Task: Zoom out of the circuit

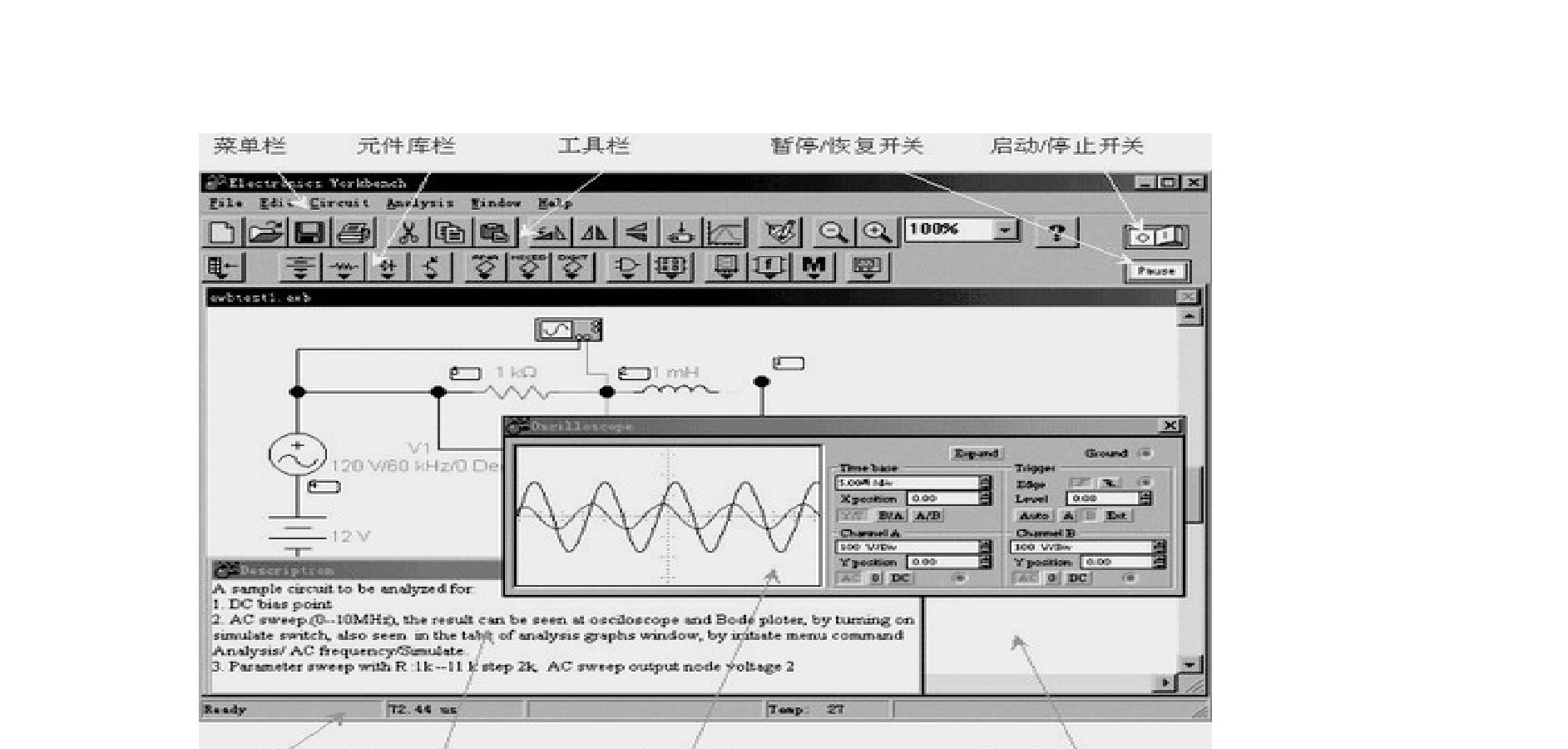Action: coord(833,232)
